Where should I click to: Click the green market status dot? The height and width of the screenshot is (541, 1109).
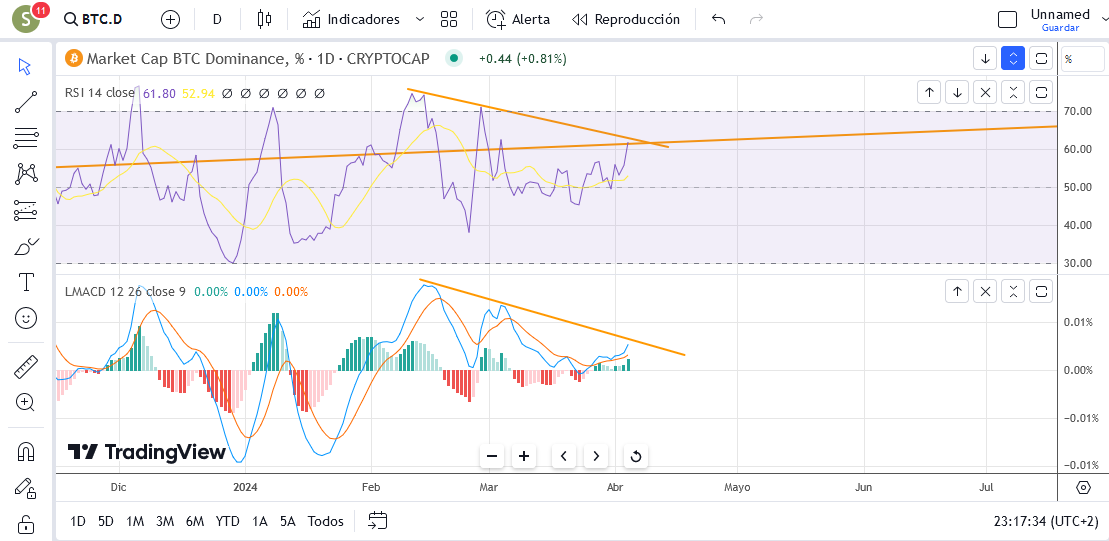454,59
